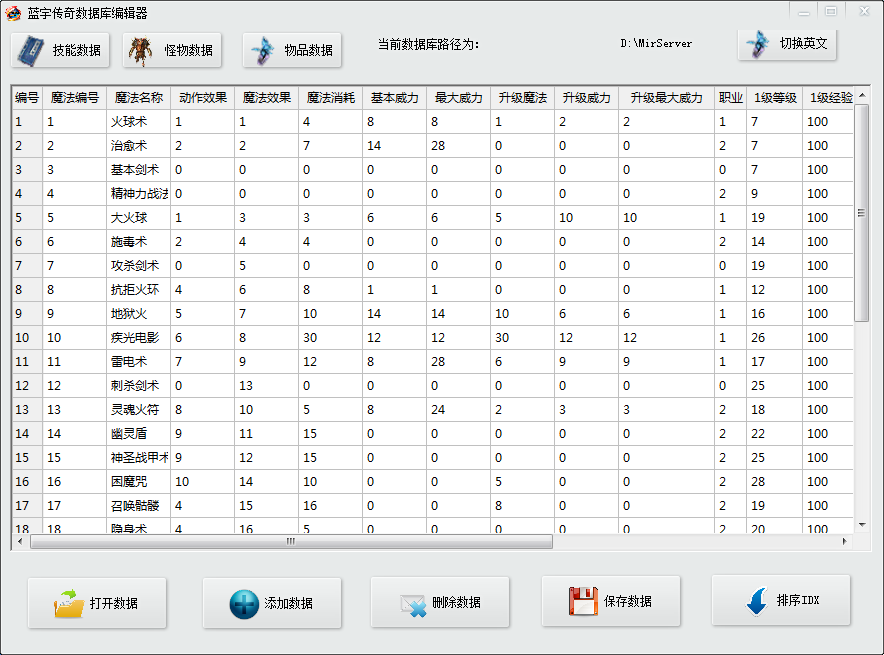Click the 编号 column header

(27, 98)
